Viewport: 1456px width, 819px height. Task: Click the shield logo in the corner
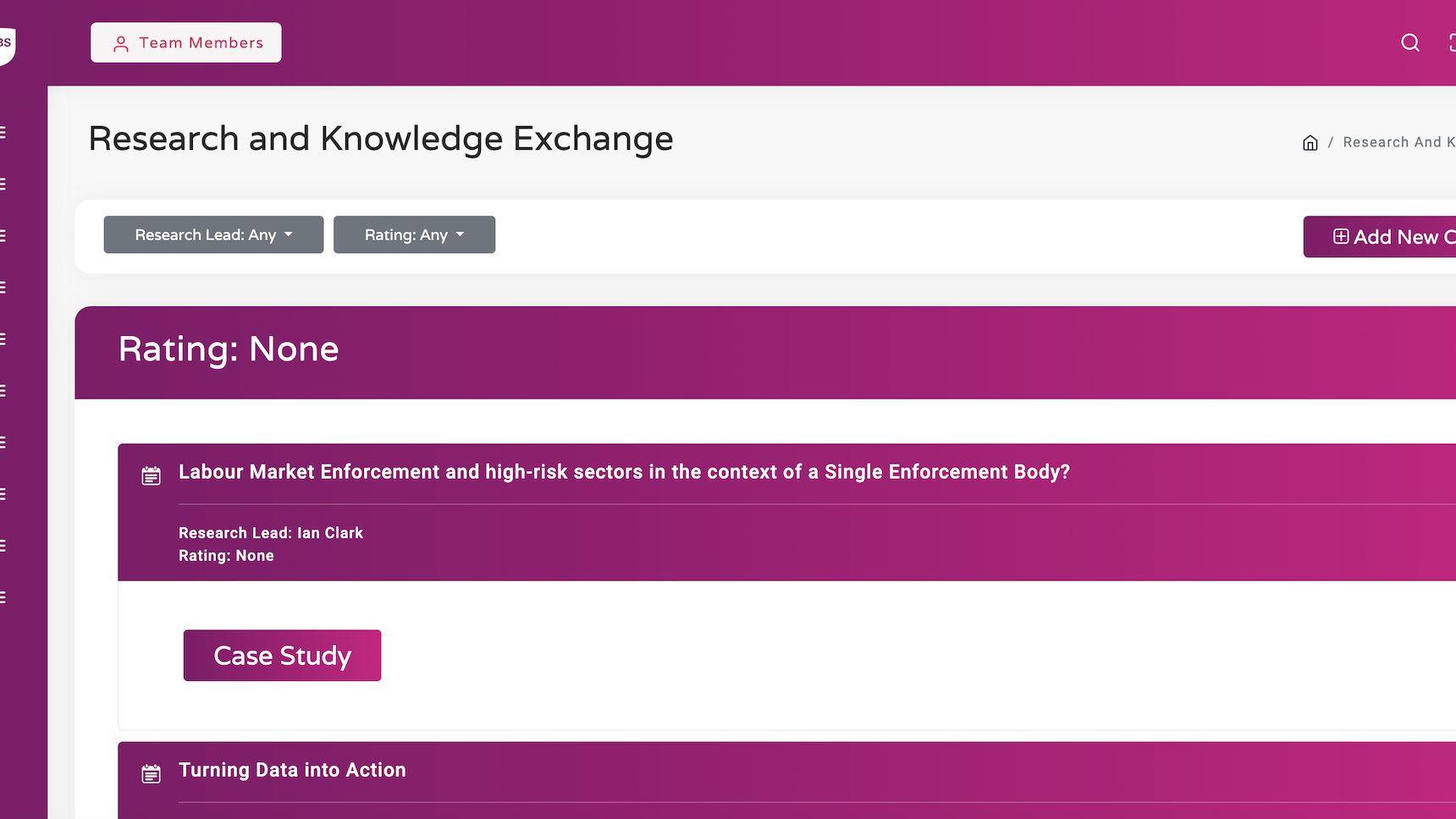click(x=6, y=44)
